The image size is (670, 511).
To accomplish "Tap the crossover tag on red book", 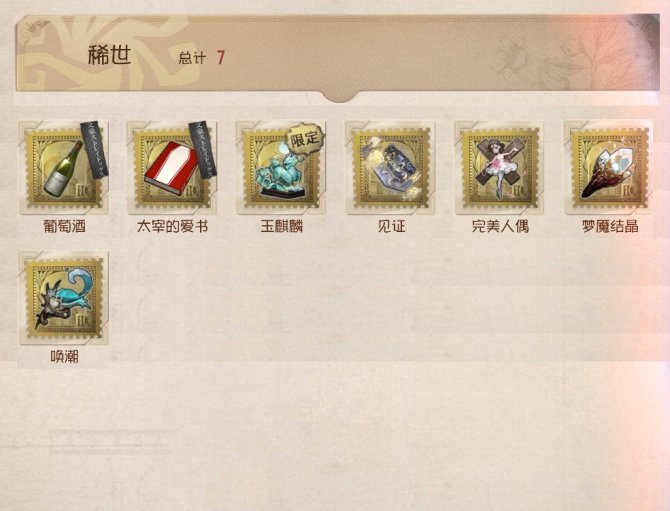I will (203, 150).
